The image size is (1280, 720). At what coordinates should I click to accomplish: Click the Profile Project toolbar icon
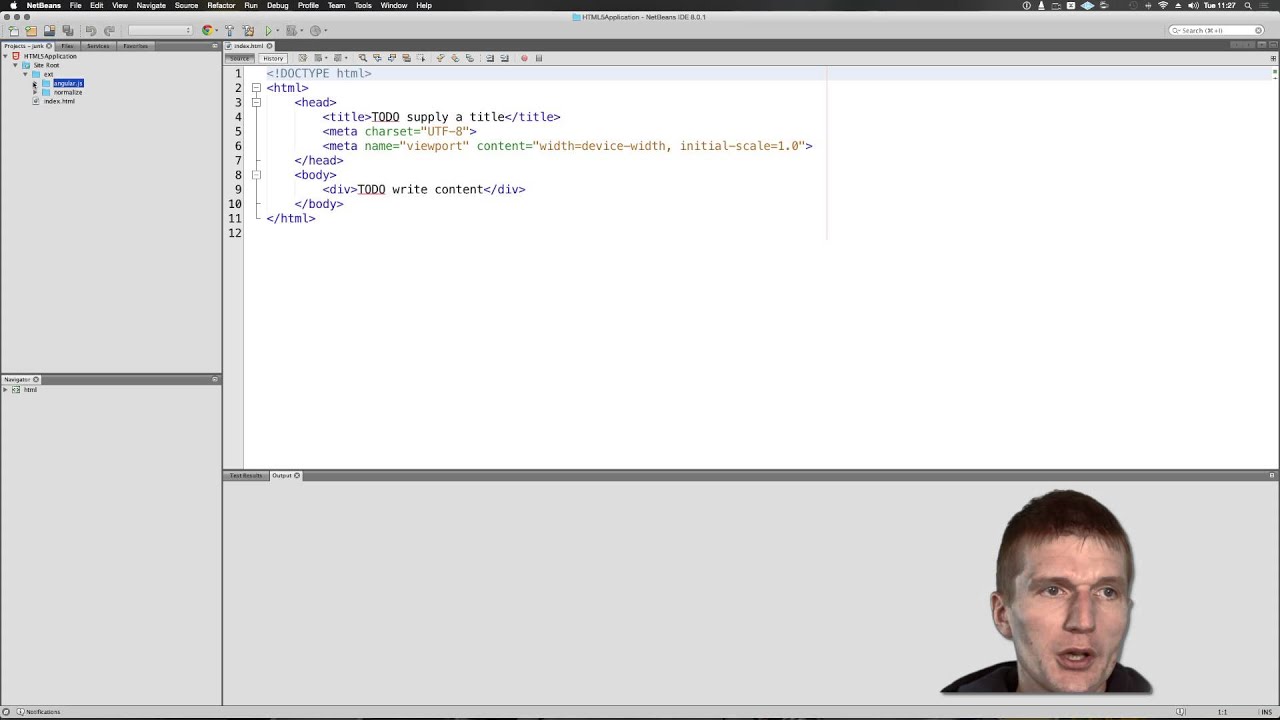[315, 31]
